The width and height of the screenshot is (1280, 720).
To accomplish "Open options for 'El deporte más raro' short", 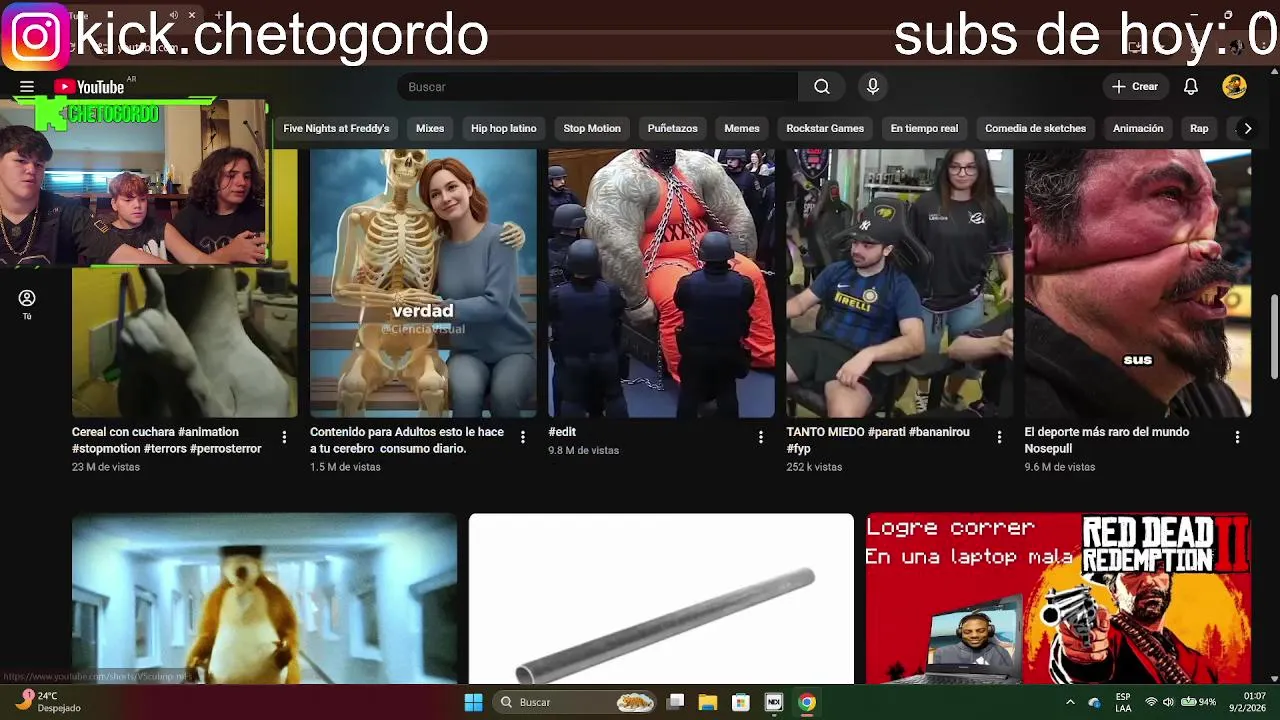I will [1237, 437].
